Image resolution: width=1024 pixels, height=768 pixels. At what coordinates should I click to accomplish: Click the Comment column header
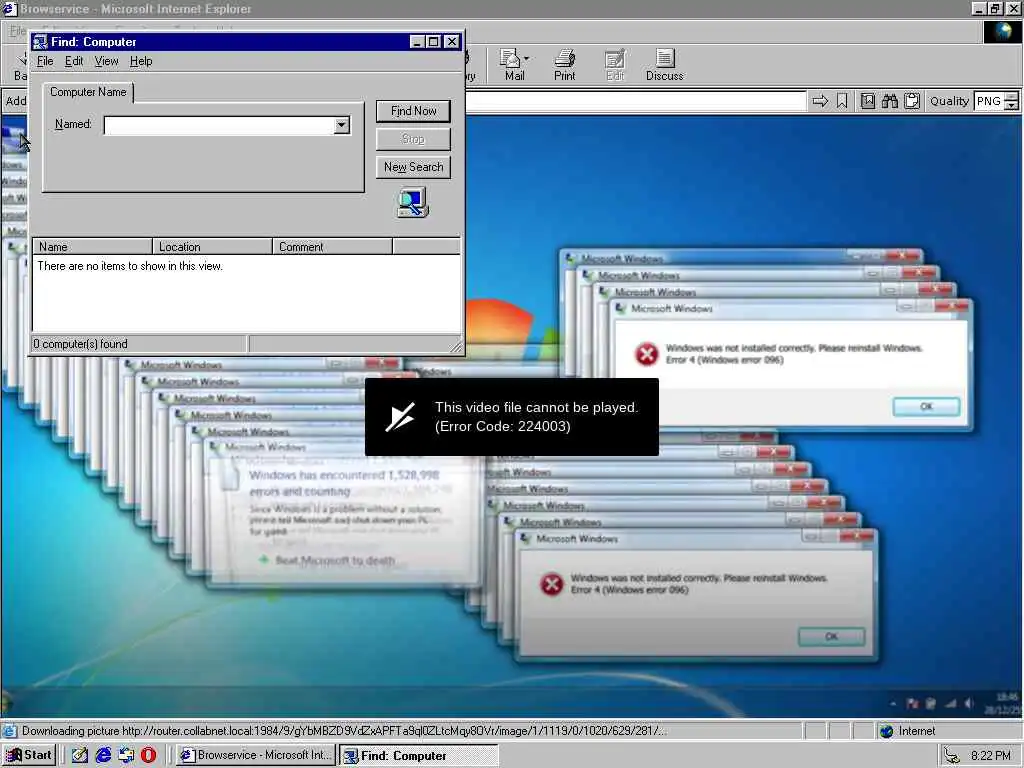tap(332, 247)
